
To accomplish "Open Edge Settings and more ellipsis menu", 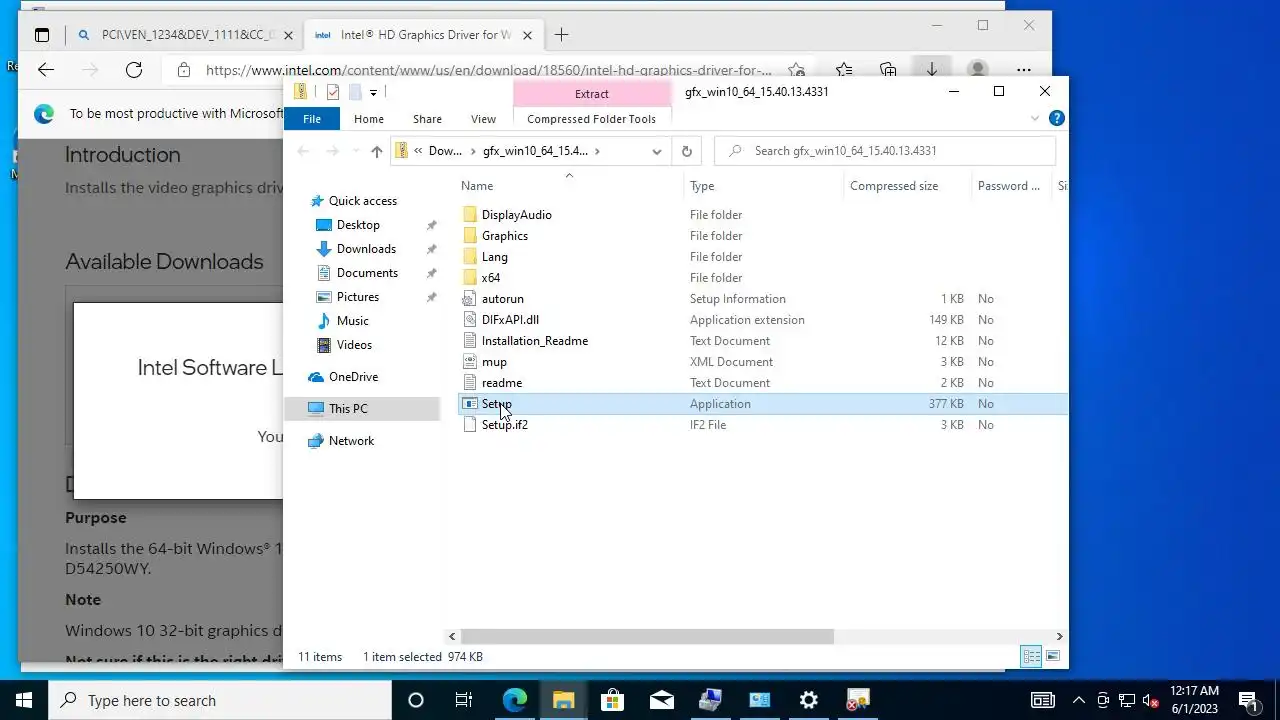I will tap(1023, 70).
